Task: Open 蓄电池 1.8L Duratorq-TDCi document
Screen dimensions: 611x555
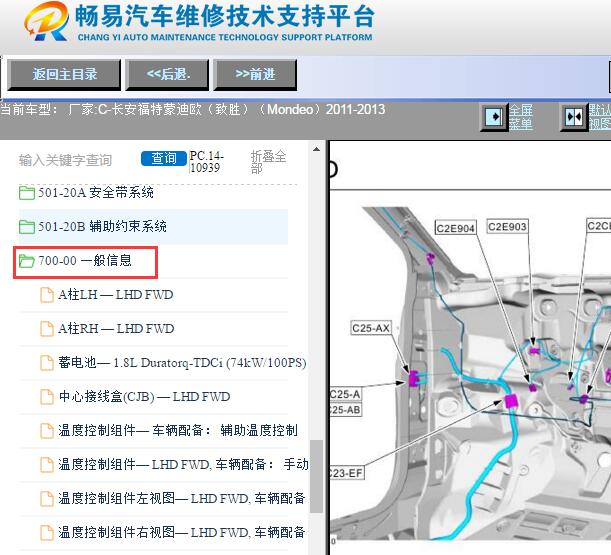Action: coord(182,362)
